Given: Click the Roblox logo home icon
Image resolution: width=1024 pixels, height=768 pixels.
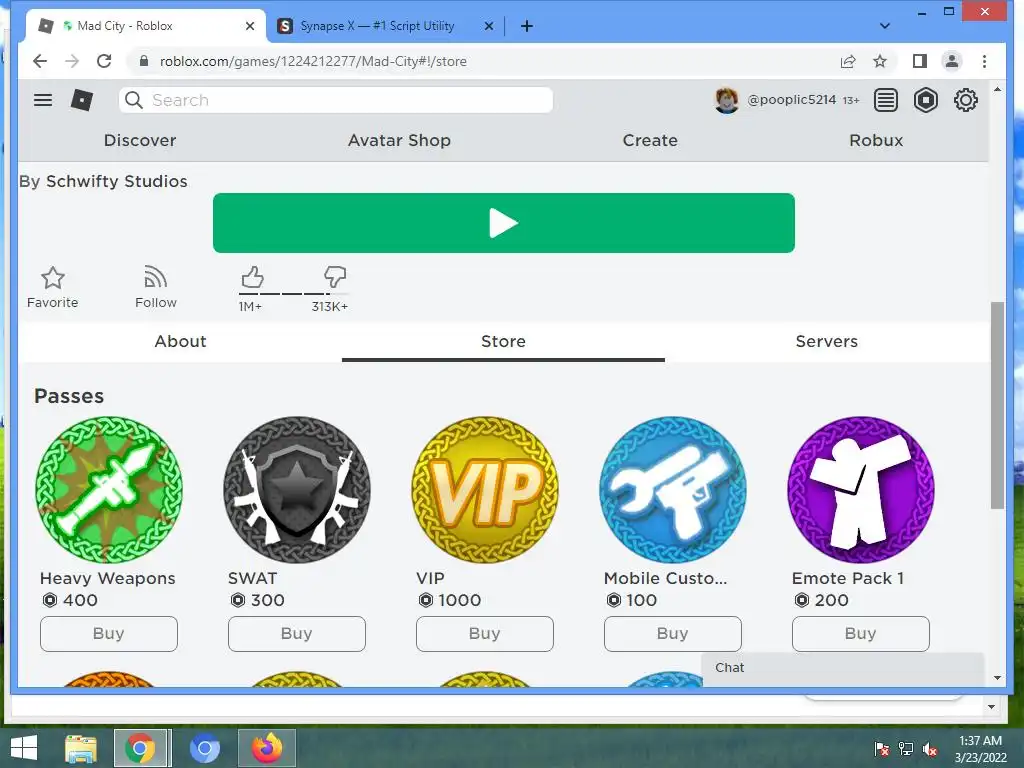Looking at the screenshot, I should (82, 100).
